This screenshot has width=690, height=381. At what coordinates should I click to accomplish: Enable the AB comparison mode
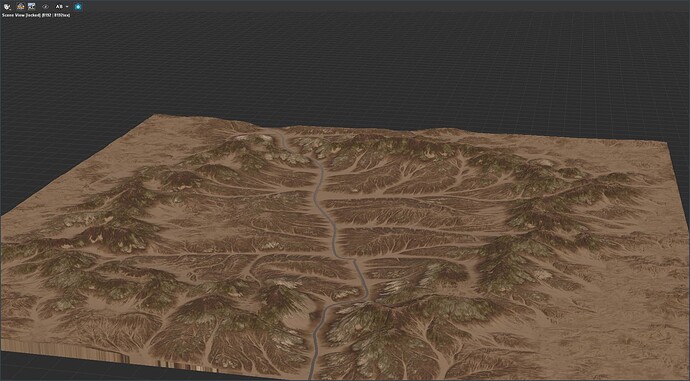point(59,7)
